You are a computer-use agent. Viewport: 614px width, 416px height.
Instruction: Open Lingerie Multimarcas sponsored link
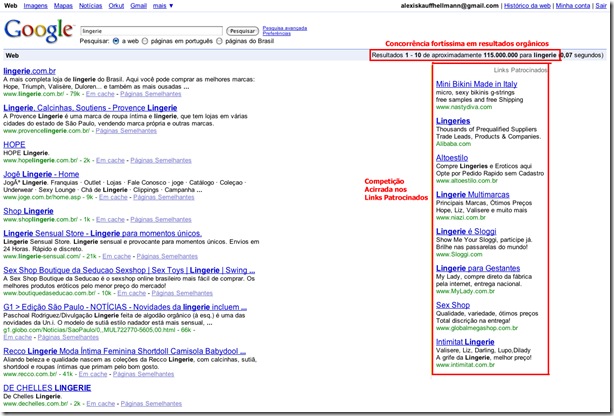coord(473,194)
